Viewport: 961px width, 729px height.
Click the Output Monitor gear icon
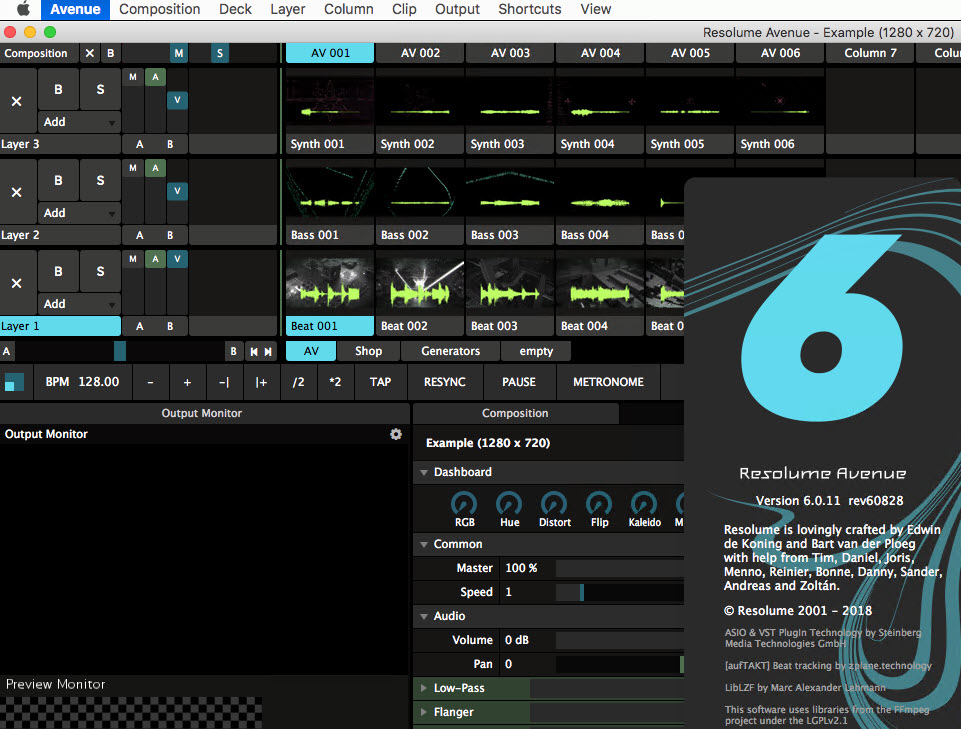coord(396,434)
